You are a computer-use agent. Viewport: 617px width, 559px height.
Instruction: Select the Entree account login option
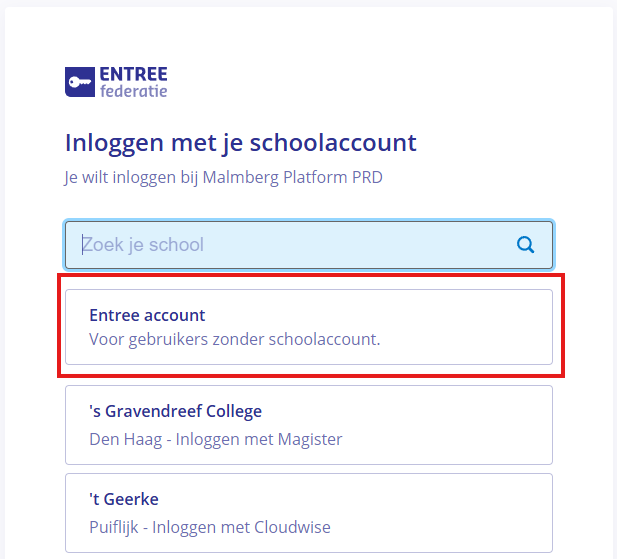[309, 327]
